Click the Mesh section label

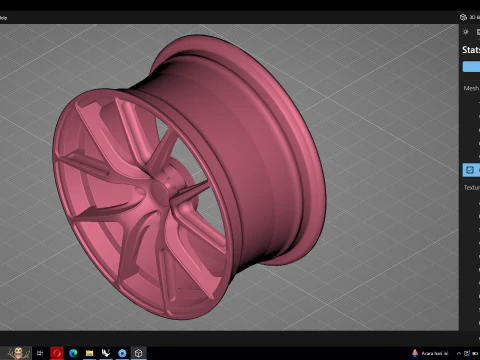(x=471, y=88)
